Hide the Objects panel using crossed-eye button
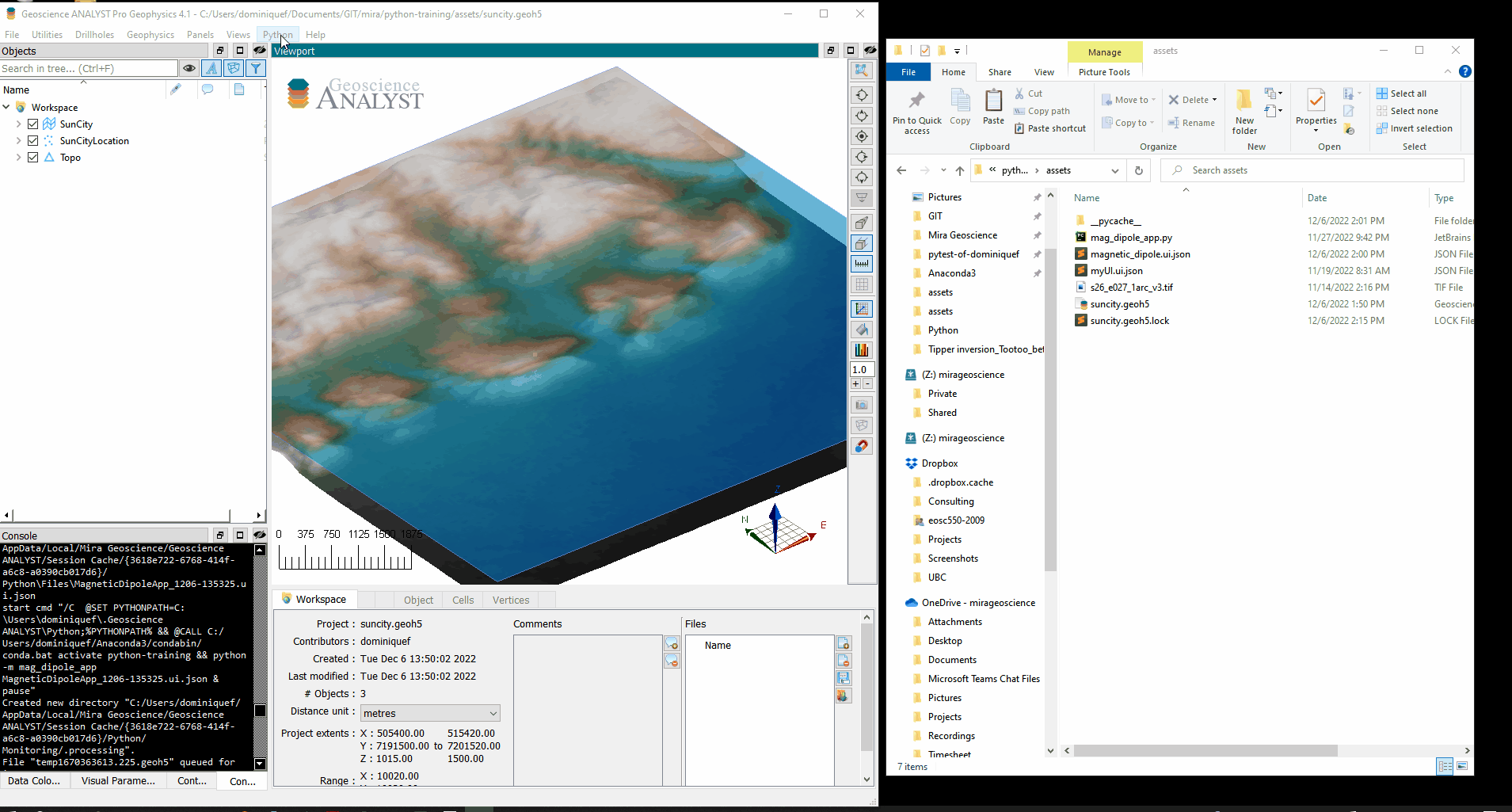 [x=259, y=51]
